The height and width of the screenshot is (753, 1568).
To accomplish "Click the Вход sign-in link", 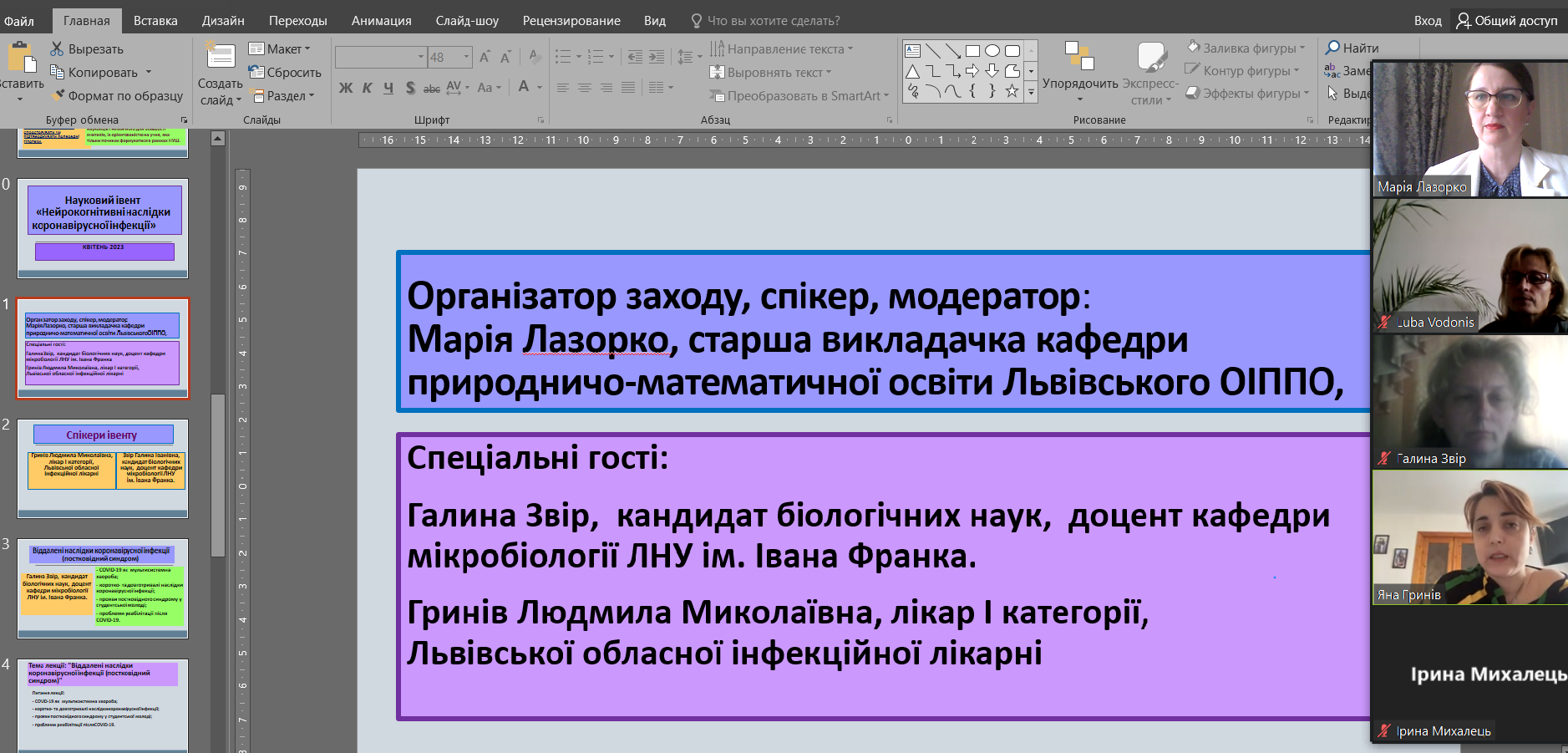I will pyautogui.click(x=1428, y=20).
